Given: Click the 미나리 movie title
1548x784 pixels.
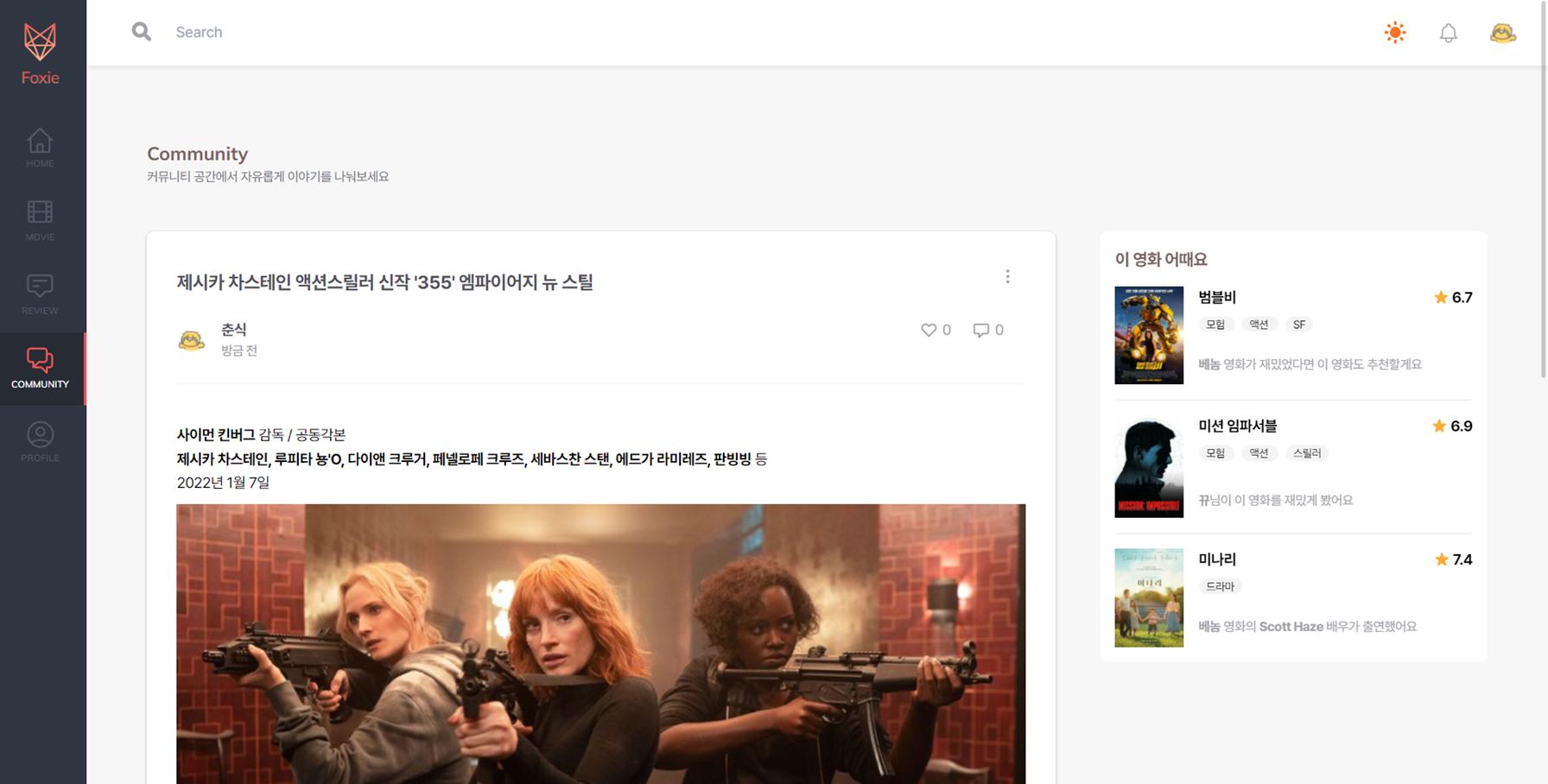Looking at the screenshot, I should [x=1217, y=560].
